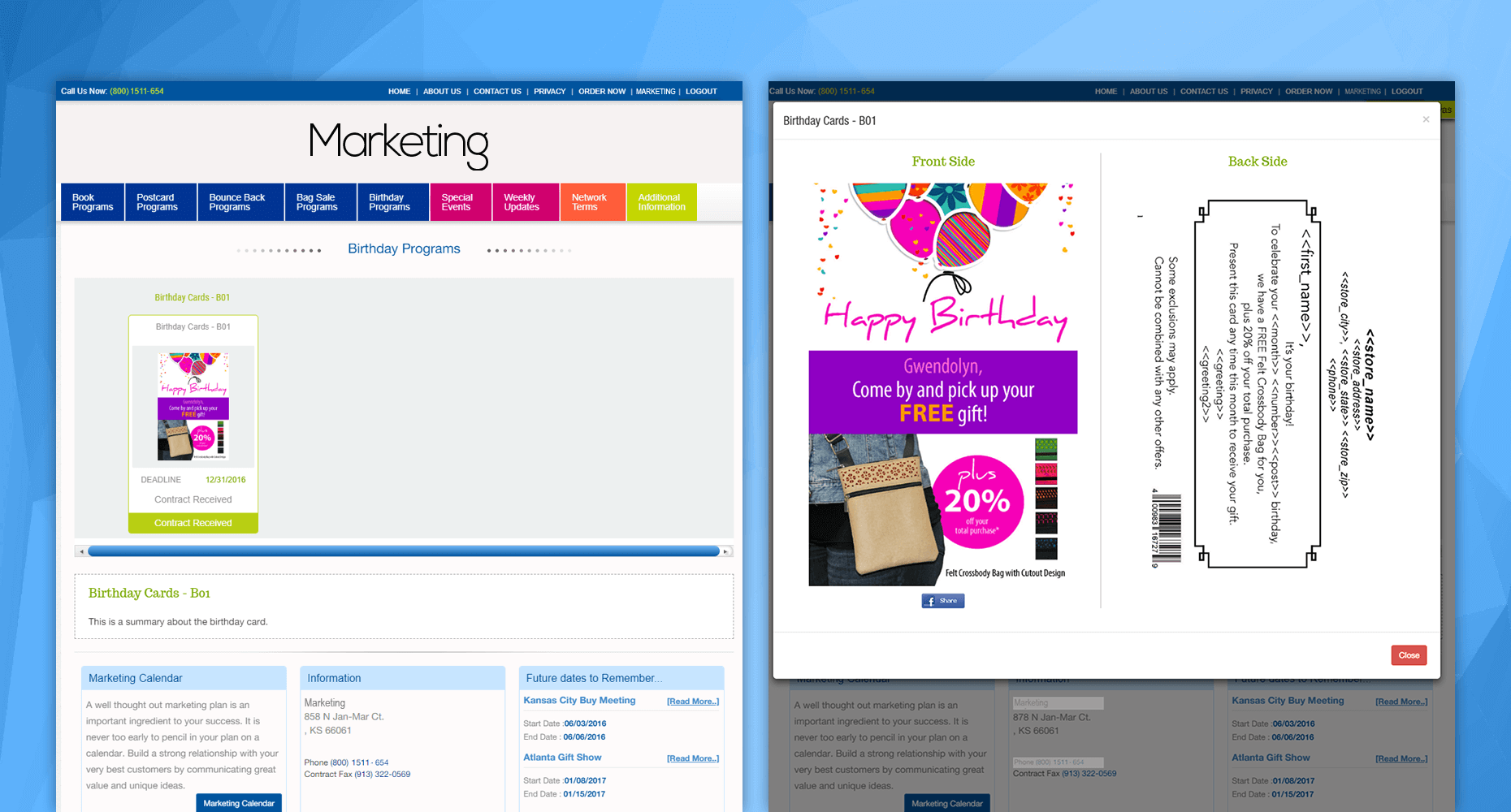Click contract fax number in left Information panel
The image size is (1511, 812).
tap(382, 775)
